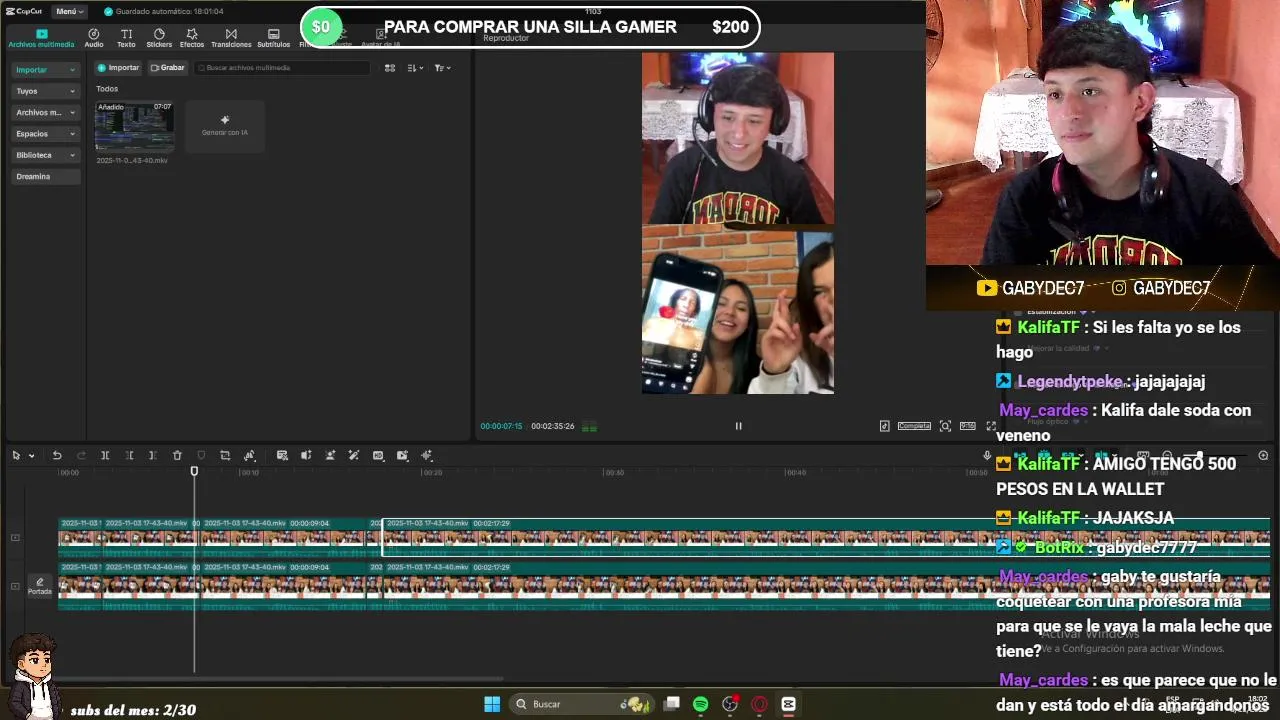
Task: Delete right of playhead trim tool
Action: coord(152,456)
